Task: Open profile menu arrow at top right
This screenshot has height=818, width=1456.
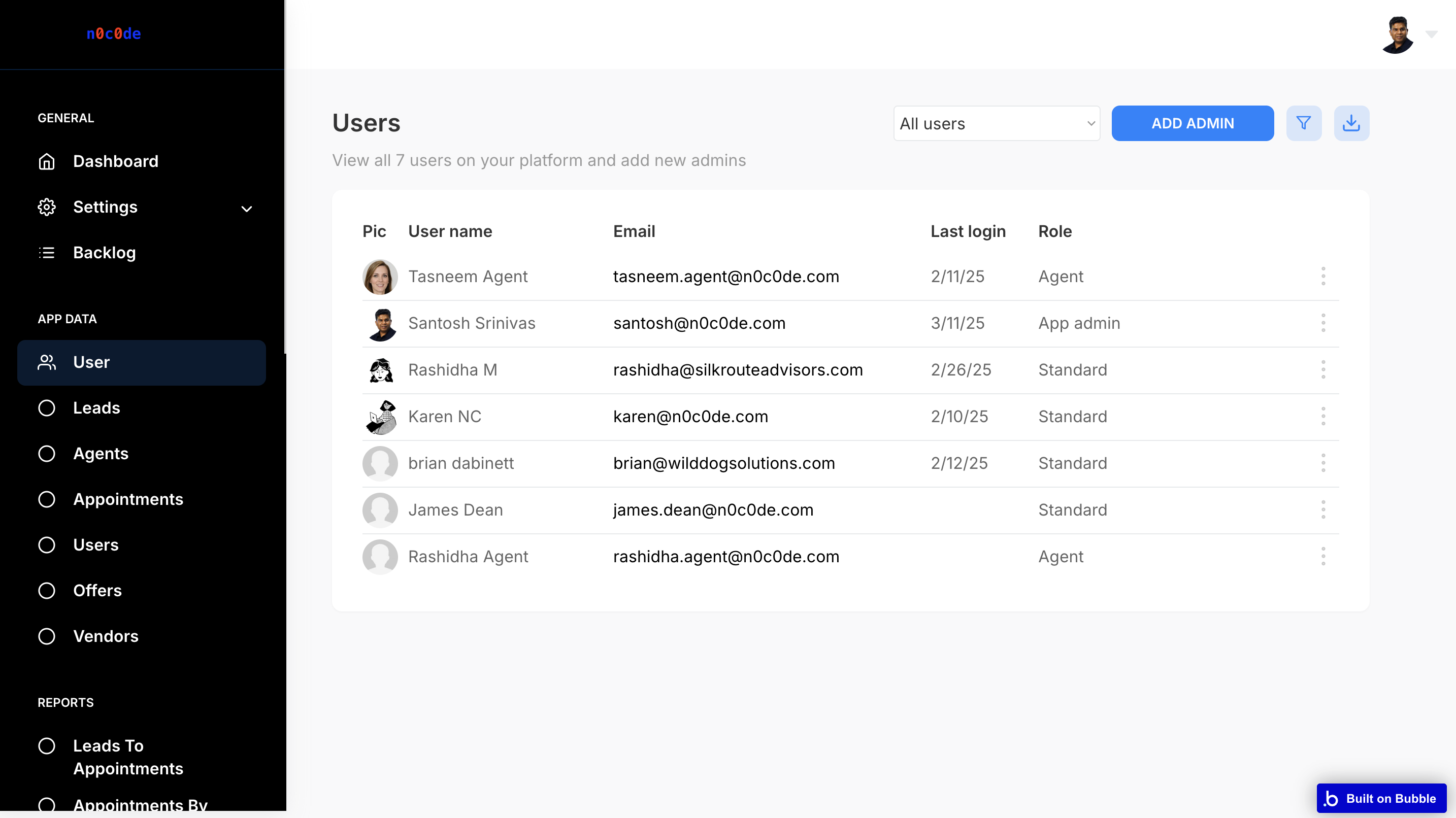Action: click(1431, 35)
